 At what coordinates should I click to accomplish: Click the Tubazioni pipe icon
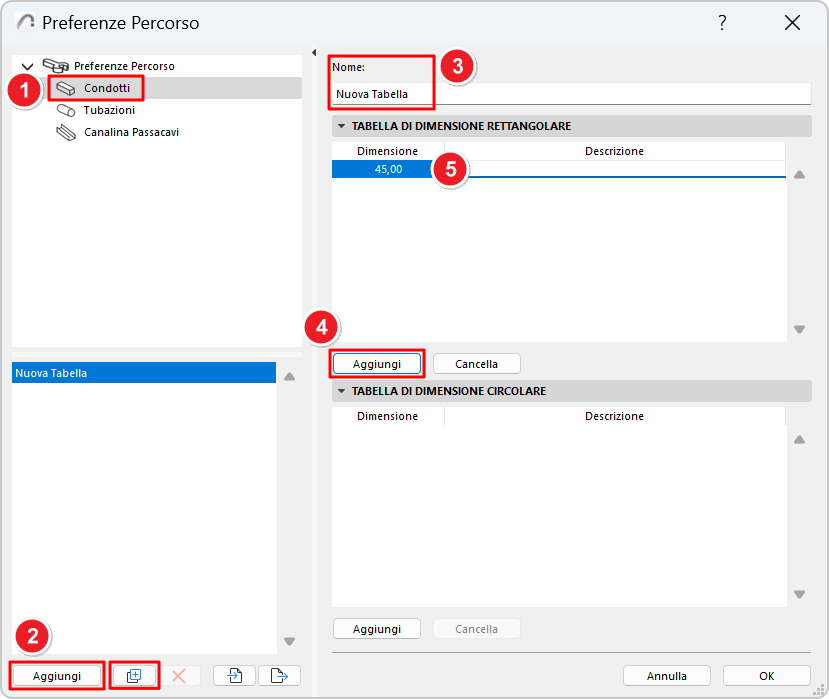pos(66,111)
